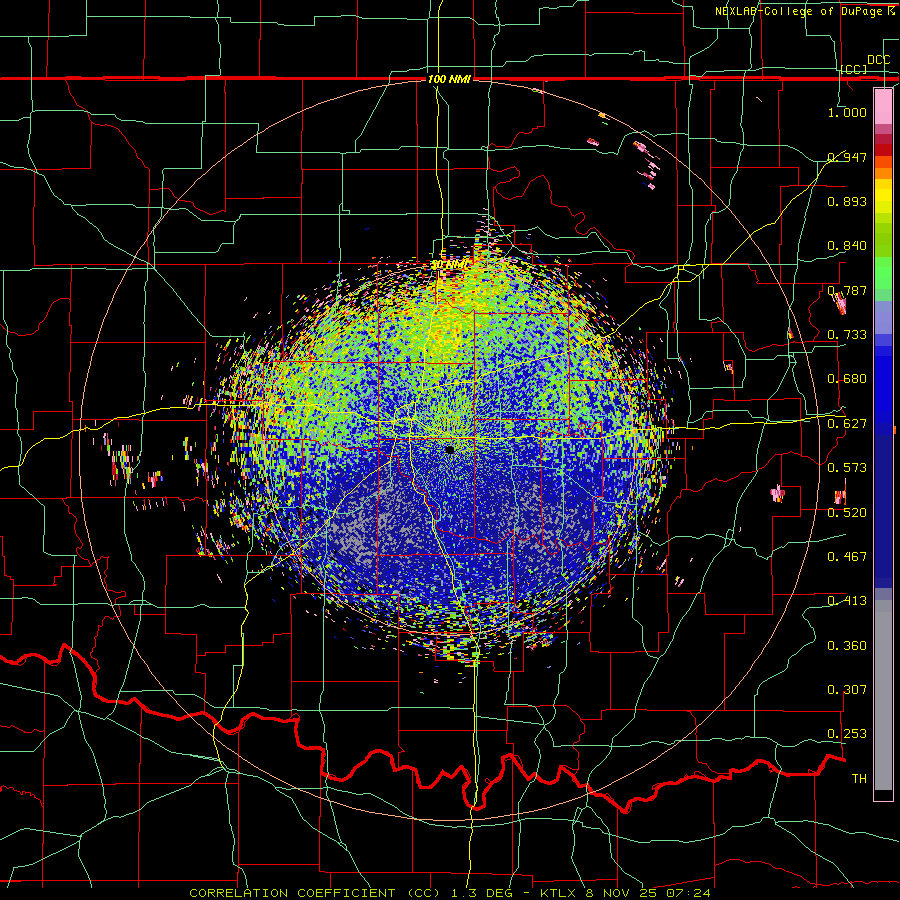Click the 07:24 timestamp in caption

click(690, 893)
